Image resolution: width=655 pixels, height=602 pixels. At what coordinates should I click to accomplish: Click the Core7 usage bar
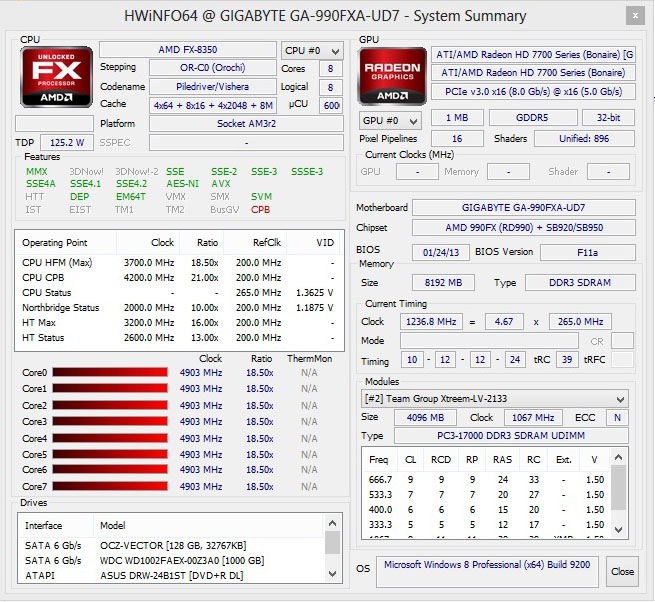(110, 486)
